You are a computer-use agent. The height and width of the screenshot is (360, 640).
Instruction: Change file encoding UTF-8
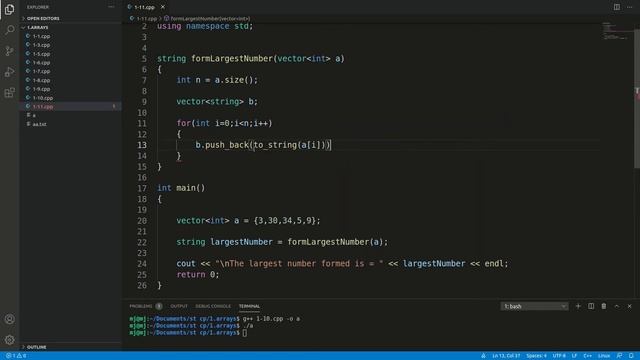coord(559,356)
